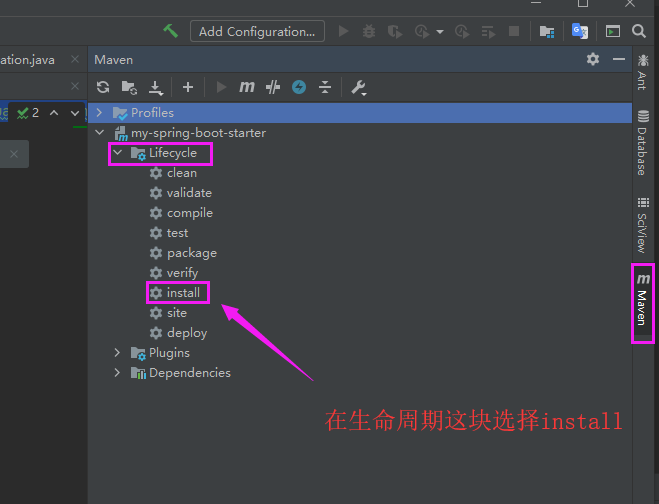
Task: Switch to the ation.java editor tab
Action: click(28, 60)
